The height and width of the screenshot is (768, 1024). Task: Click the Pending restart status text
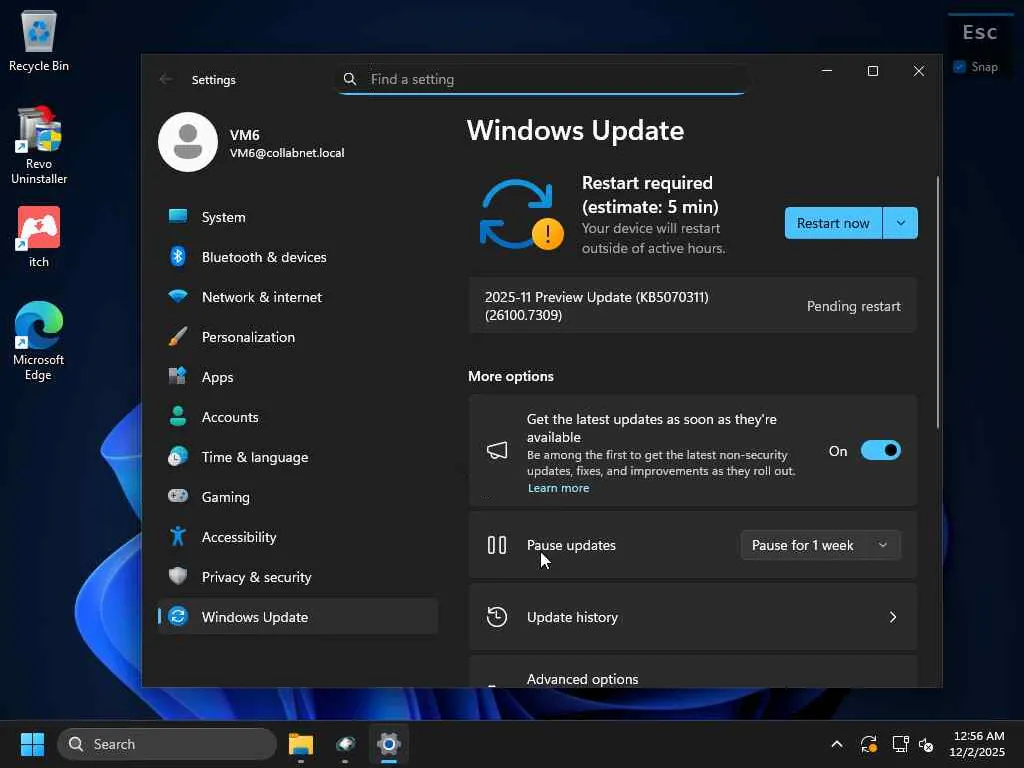(853, 306)
